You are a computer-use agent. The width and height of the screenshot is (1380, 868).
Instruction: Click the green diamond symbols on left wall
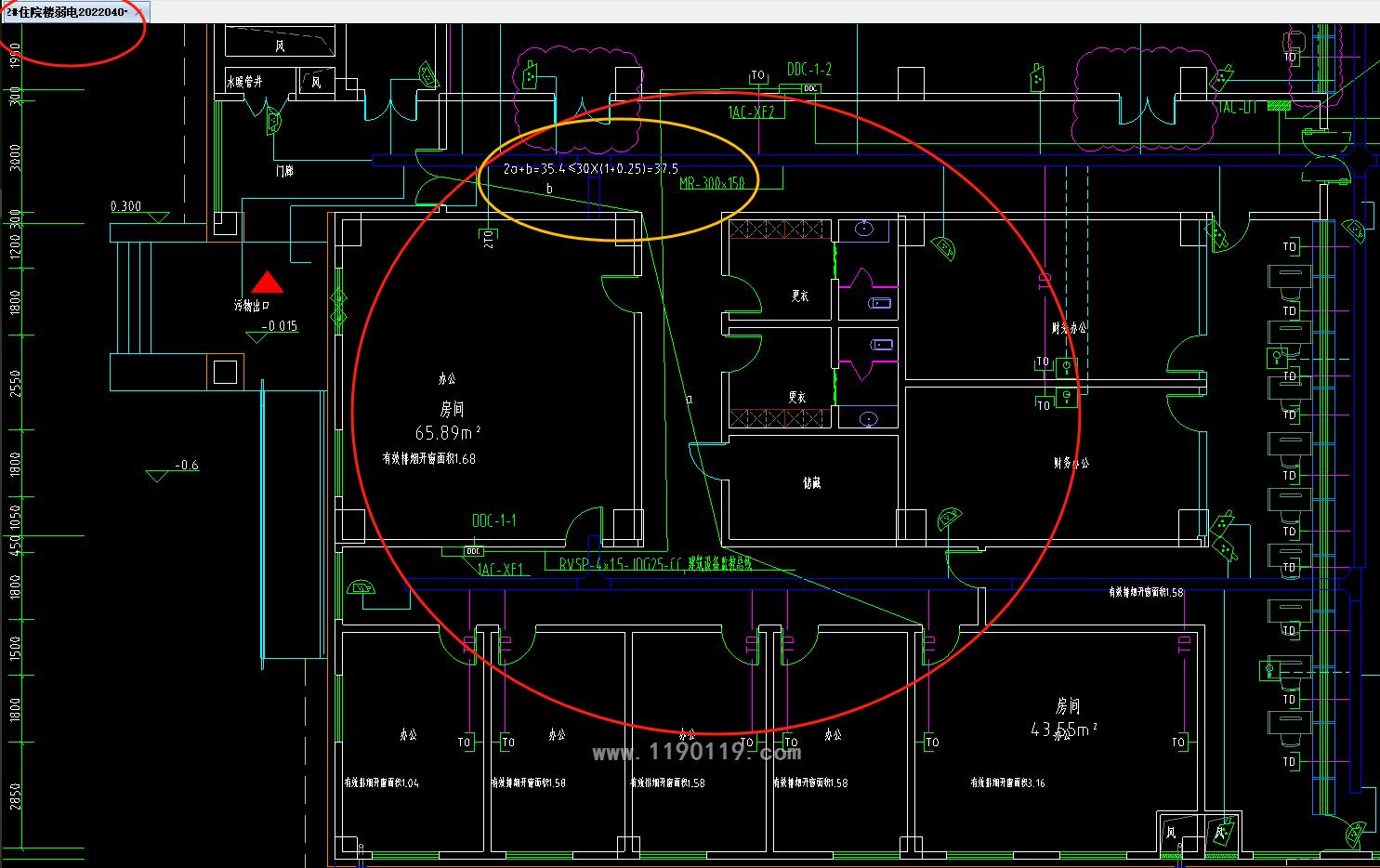pos(338,308)
